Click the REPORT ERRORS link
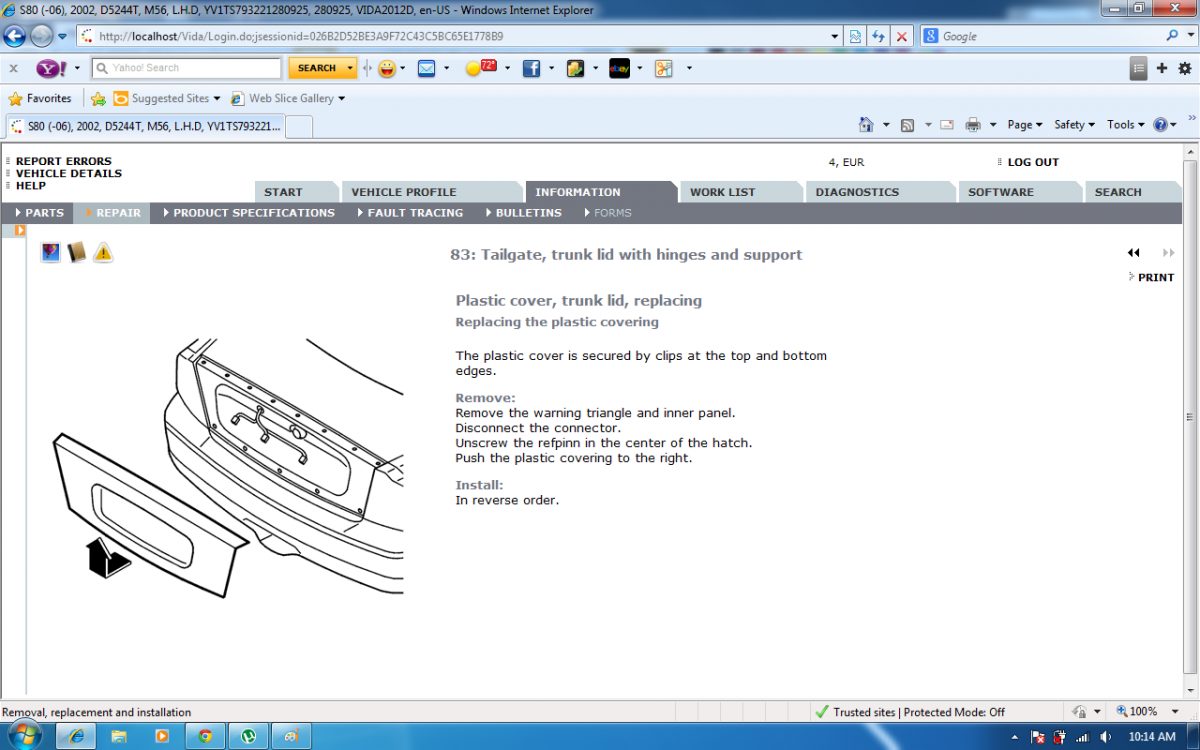 tap(64, 161)
